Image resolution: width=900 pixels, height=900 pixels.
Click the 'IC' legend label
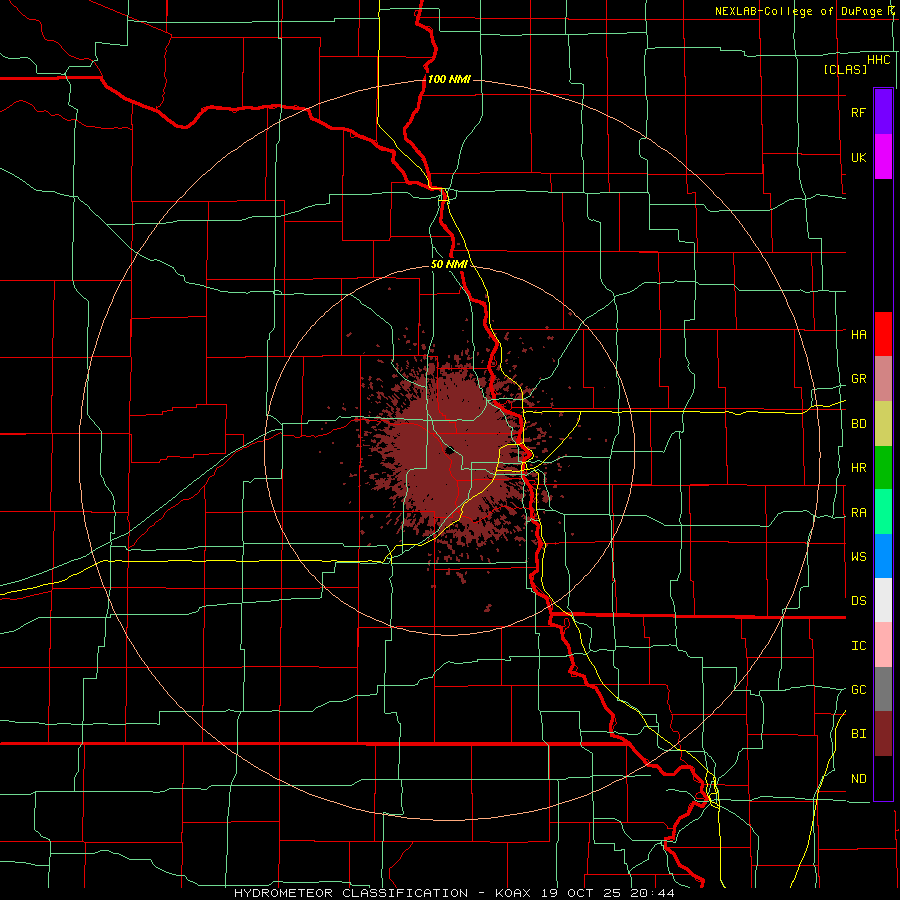(858, 646)
